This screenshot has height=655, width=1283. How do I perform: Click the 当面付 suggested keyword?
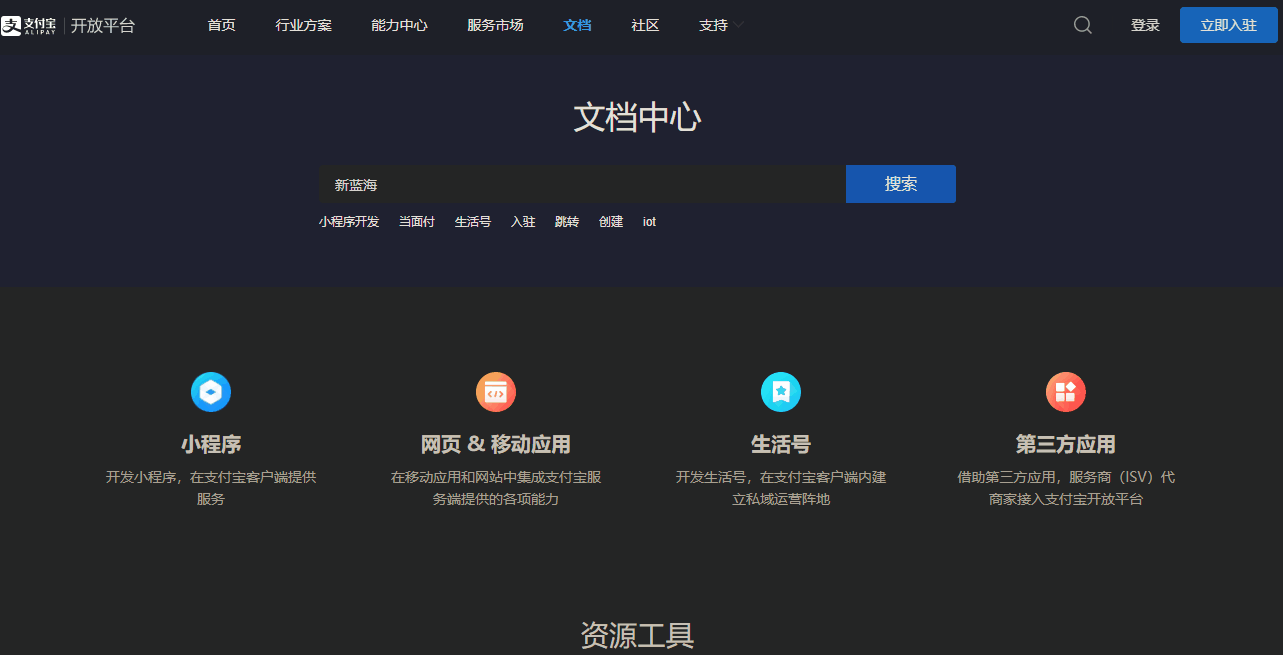pos(417,222)
